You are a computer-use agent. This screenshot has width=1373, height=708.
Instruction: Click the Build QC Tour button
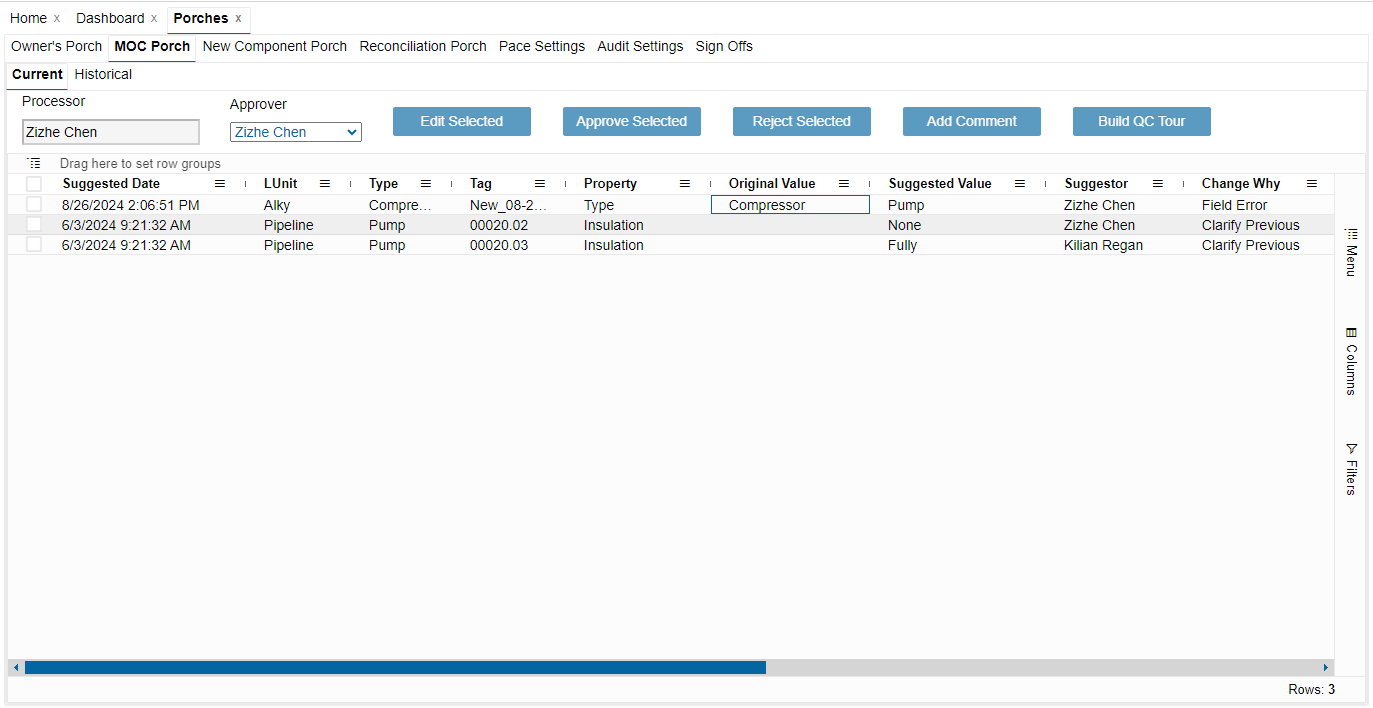(1141, 122)
